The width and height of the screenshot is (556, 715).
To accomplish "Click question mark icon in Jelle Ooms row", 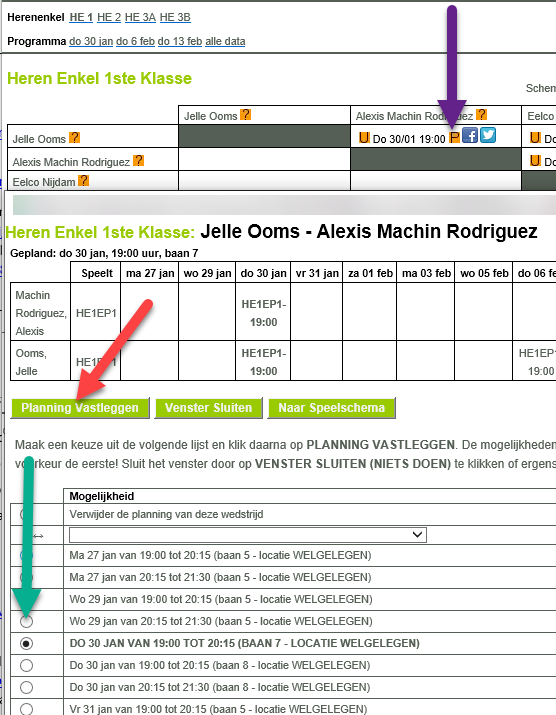I will 74,138.
